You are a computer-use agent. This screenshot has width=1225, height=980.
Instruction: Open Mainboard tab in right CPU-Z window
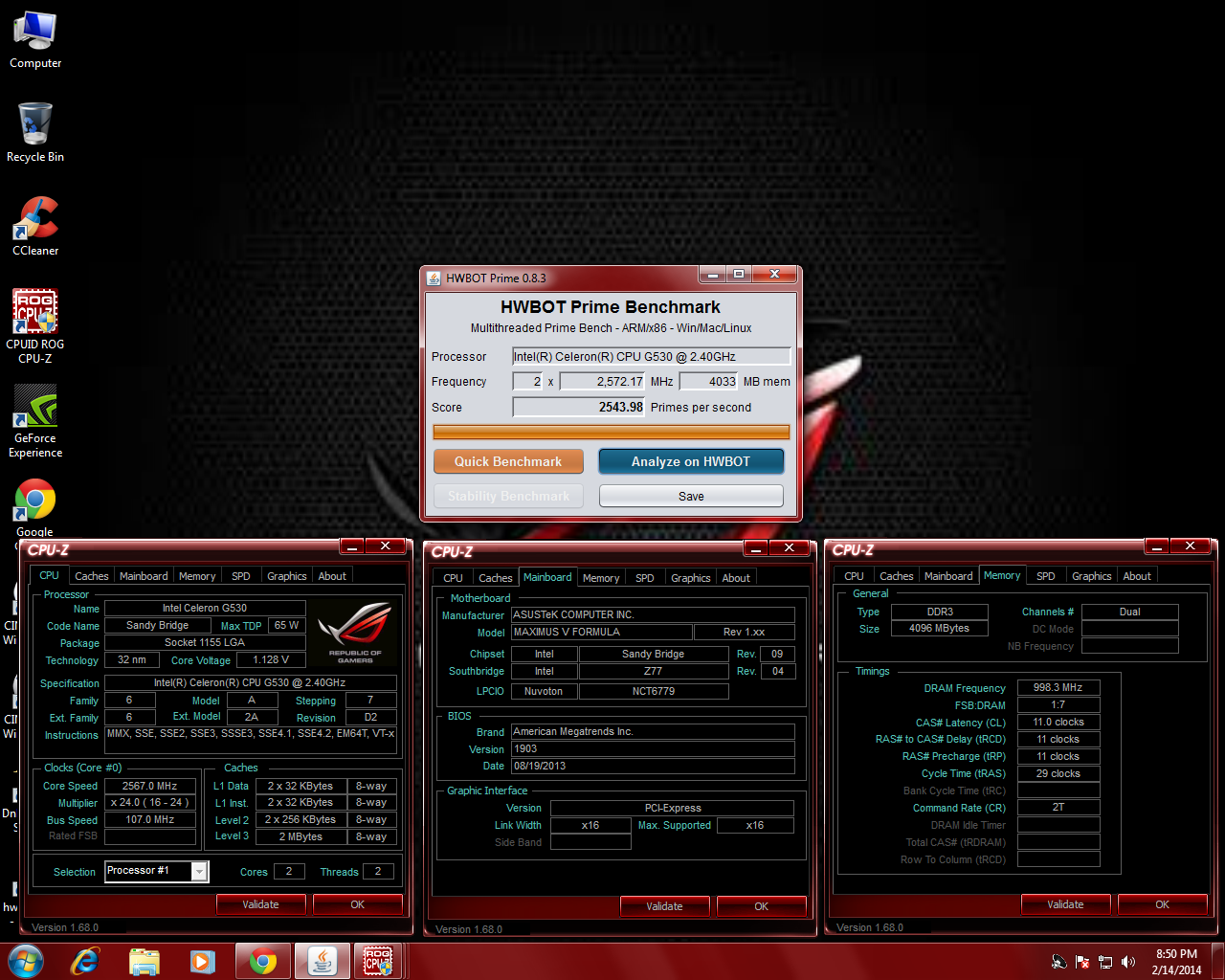click(948, 576)
